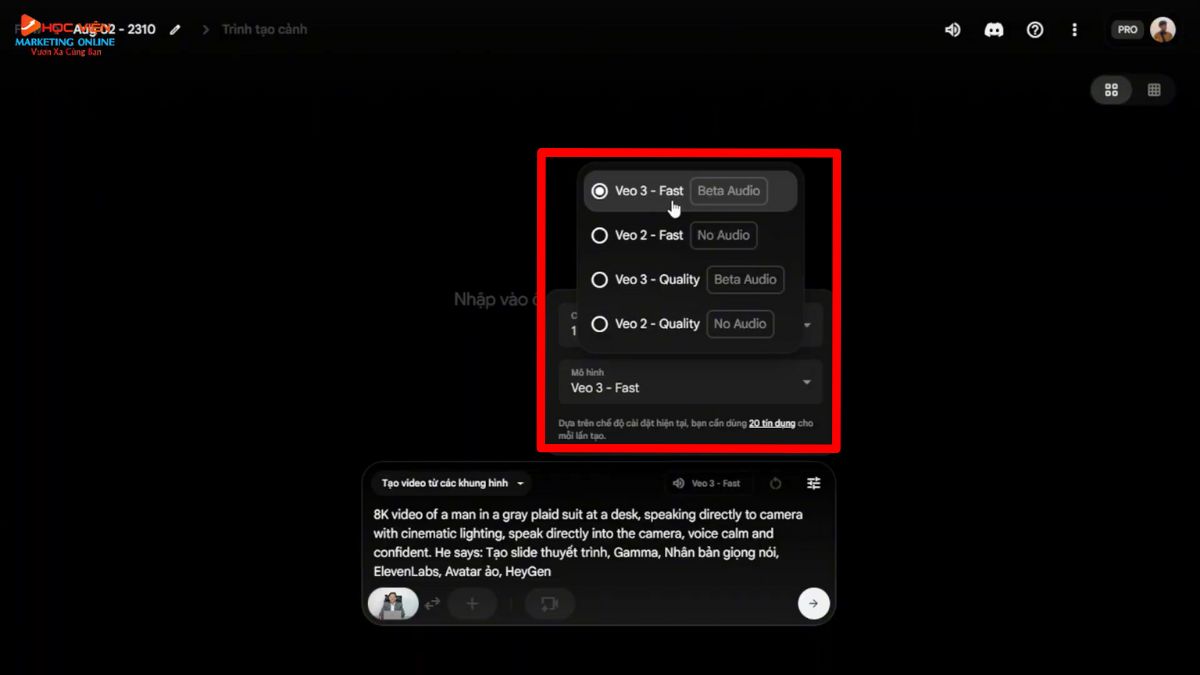
Task: Click inside the prompt text box
Action: click(x=597, y=543)
